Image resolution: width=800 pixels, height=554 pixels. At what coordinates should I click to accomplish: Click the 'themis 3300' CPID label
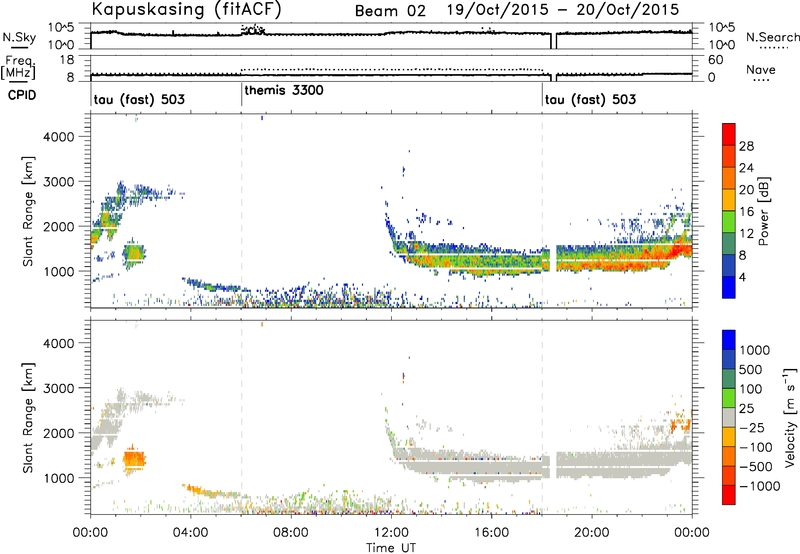[x=284, y=90]
